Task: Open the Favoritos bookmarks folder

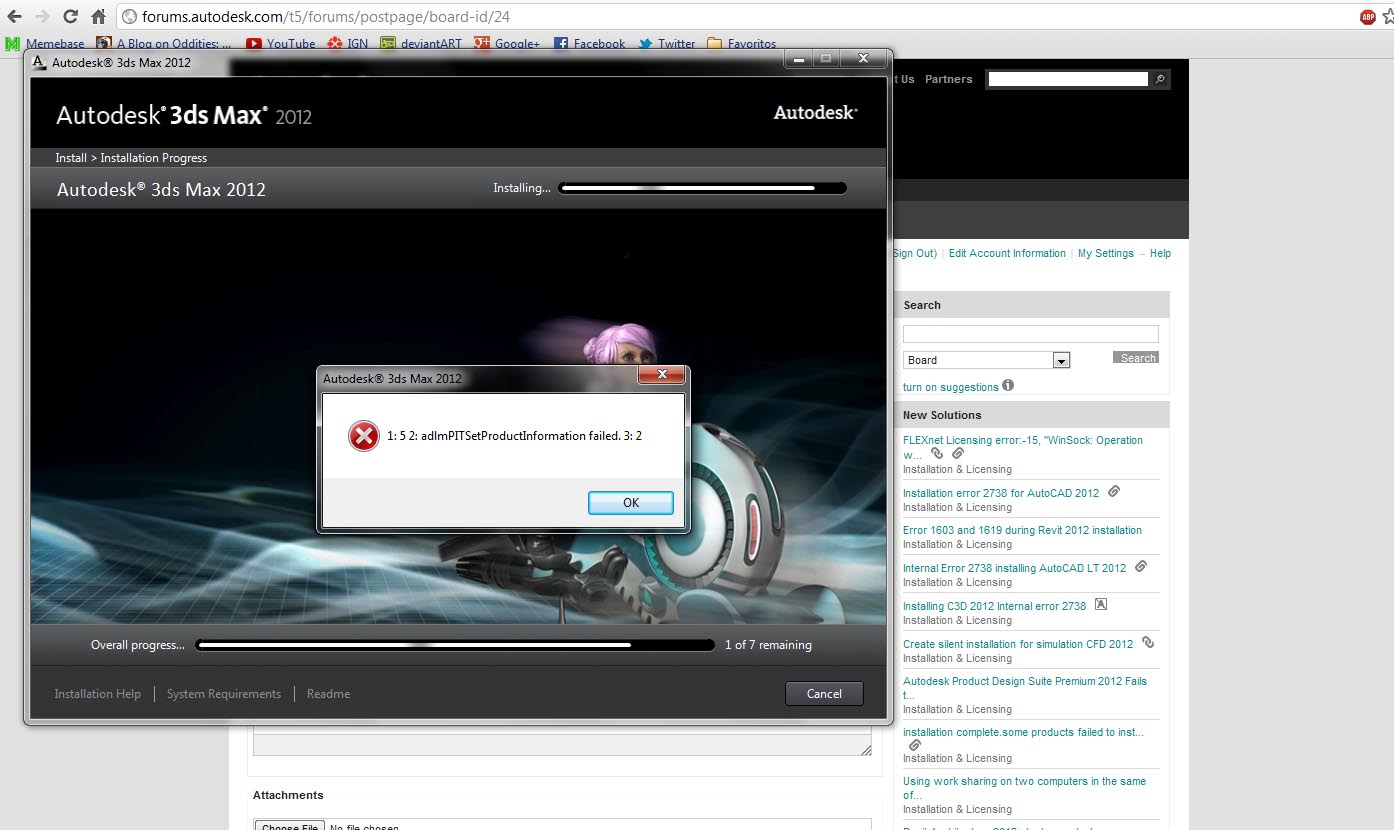Action: click(x=741, y=44)
